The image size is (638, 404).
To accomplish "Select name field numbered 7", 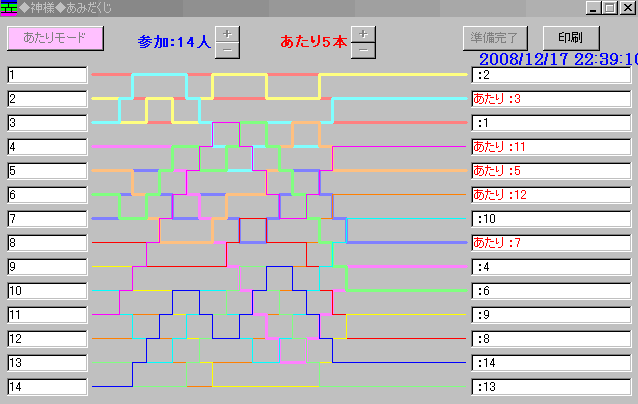I will [x=47, y=219].
